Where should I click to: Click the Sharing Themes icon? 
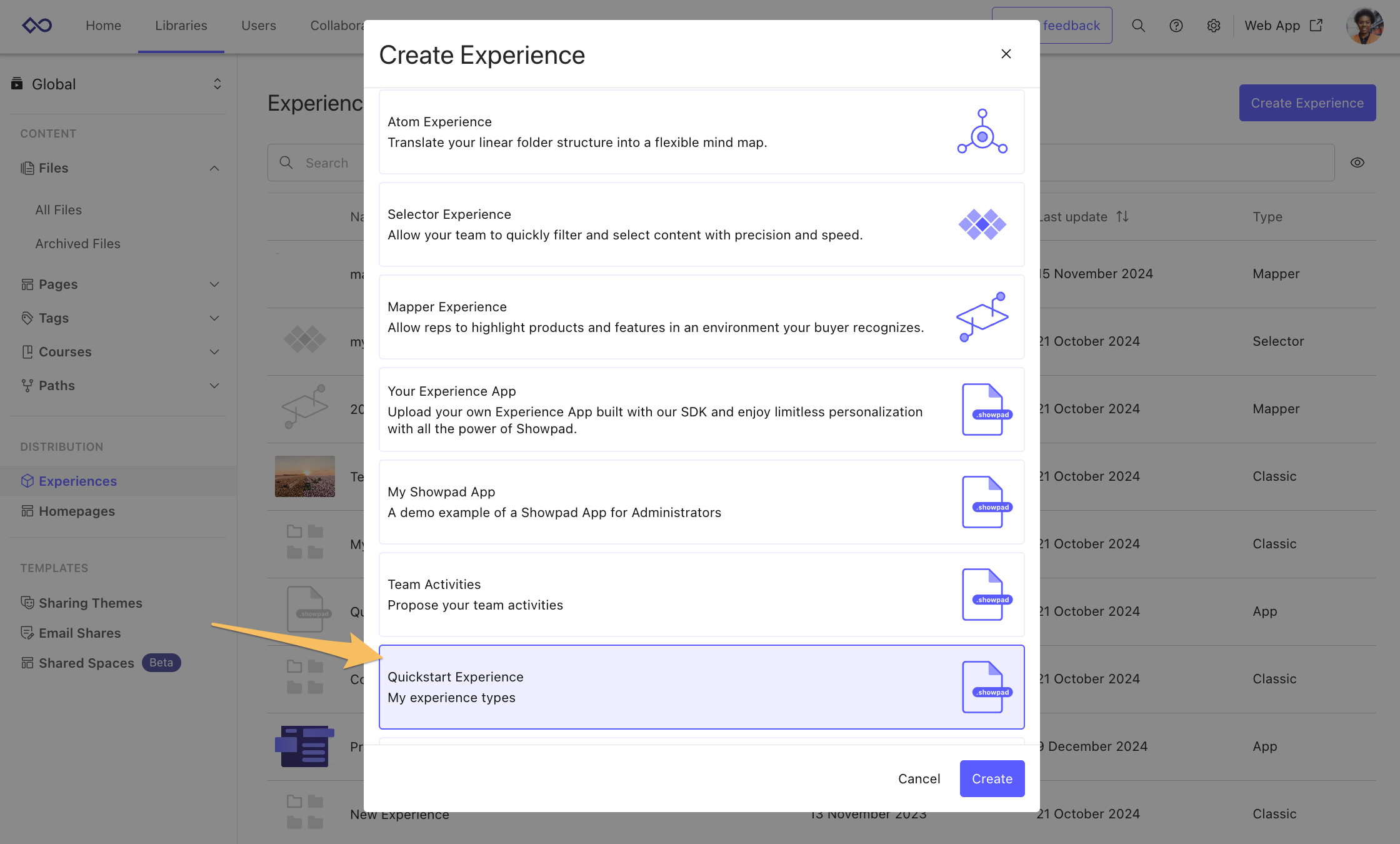27,603
